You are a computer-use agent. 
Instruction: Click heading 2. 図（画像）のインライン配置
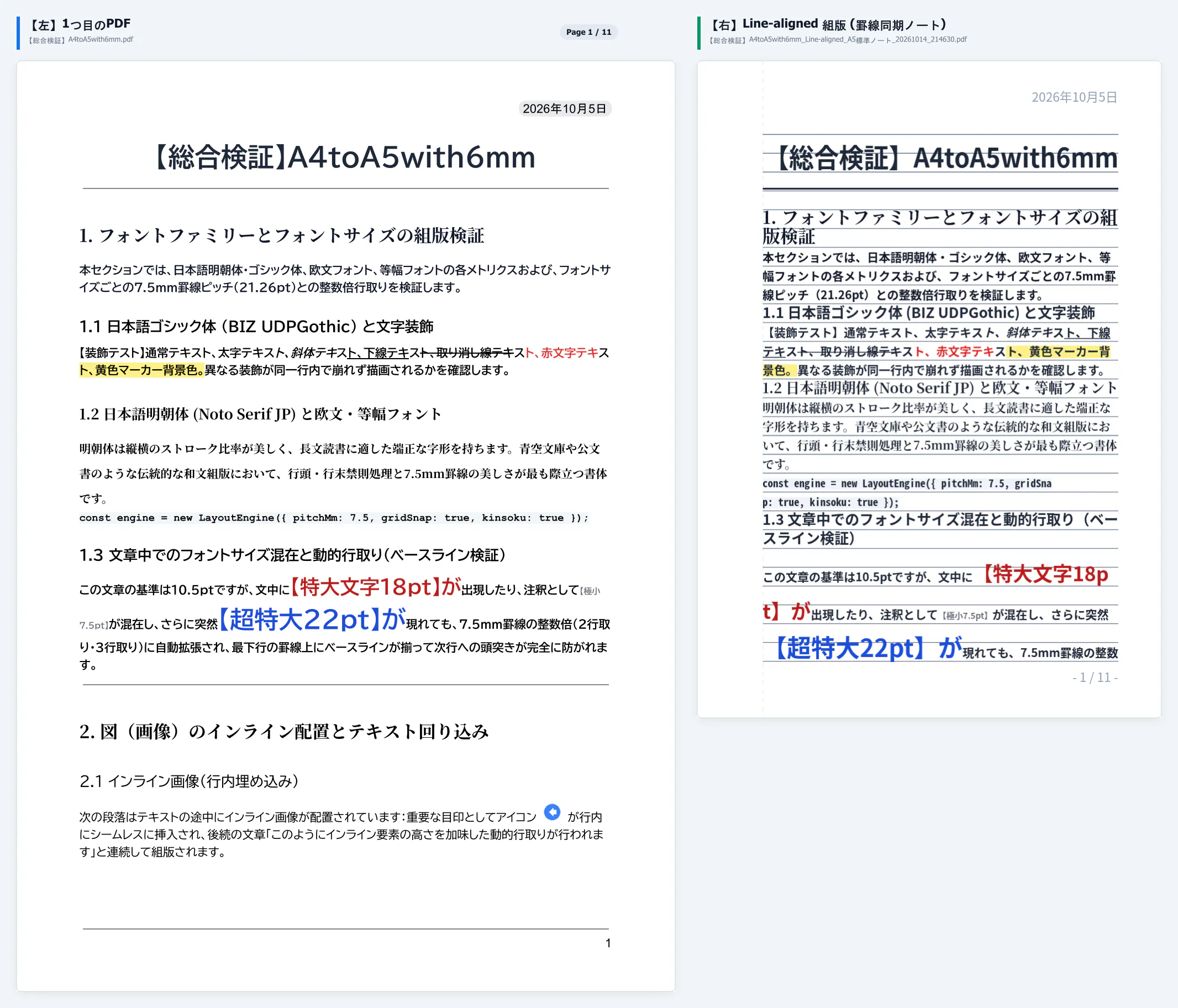point(284,732)
